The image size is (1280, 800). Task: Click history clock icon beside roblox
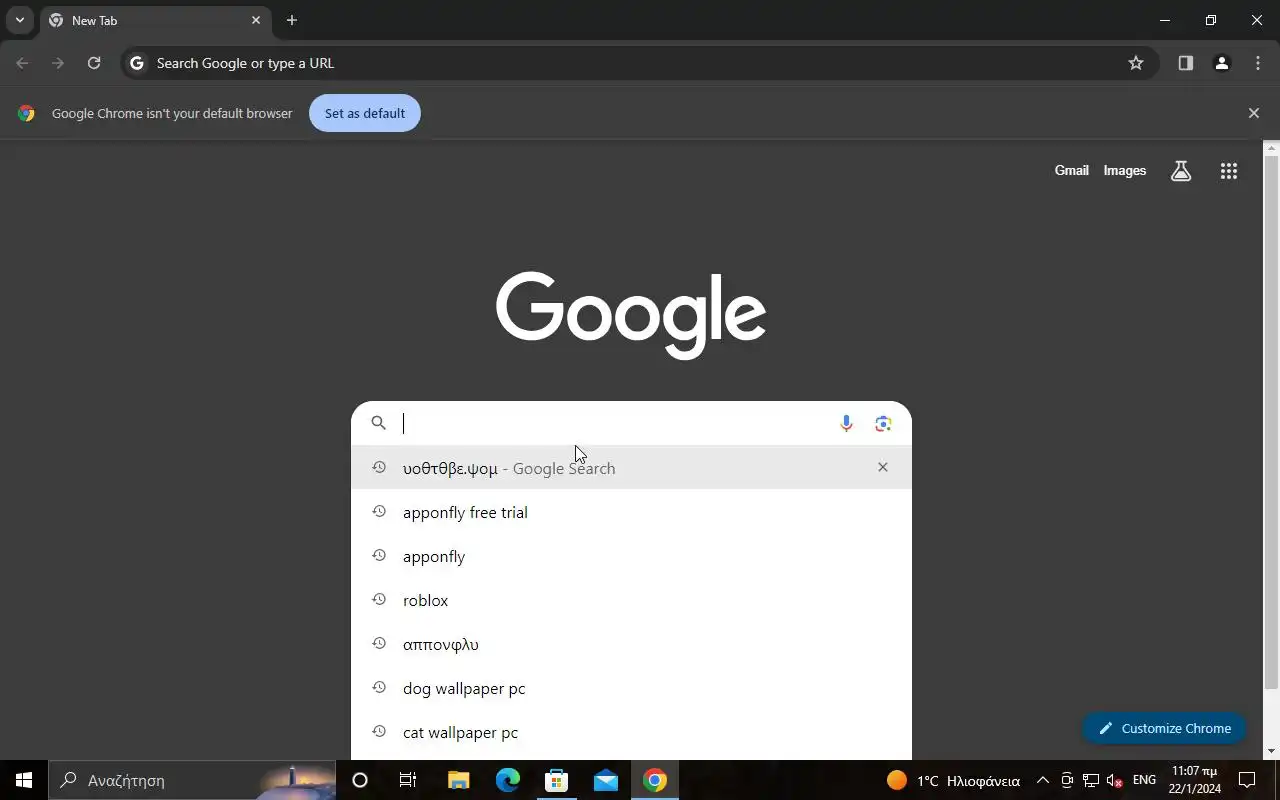coord(379,599)
